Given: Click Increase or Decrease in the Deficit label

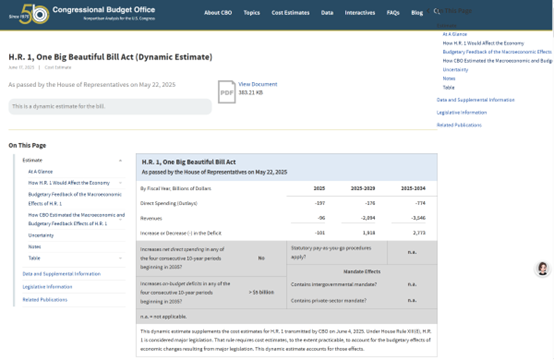Looking at the screenshot, I should tap(181, 233).
